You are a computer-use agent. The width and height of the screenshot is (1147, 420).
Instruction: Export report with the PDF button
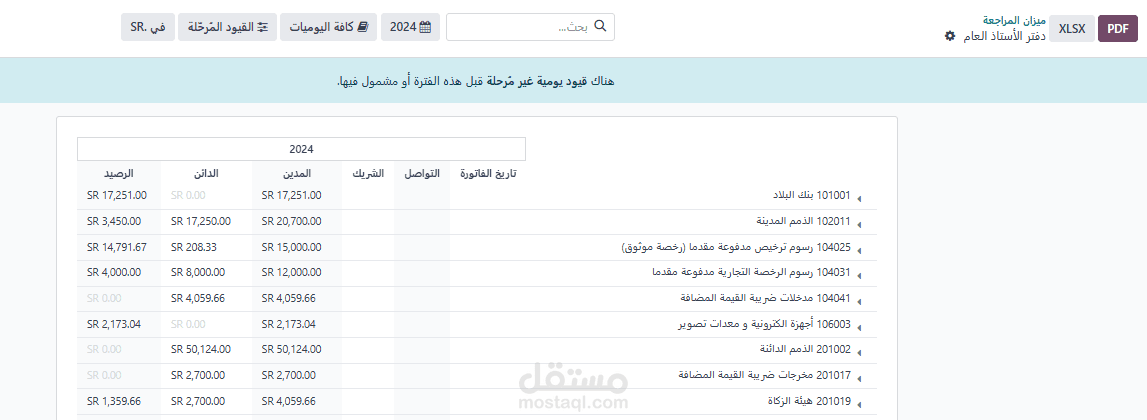coord(1118,28)
